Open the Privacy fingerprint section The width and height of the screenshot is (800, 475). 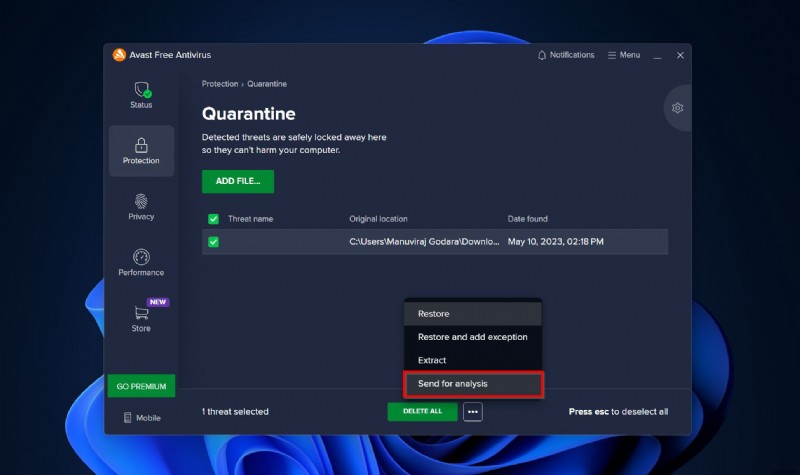141,207
